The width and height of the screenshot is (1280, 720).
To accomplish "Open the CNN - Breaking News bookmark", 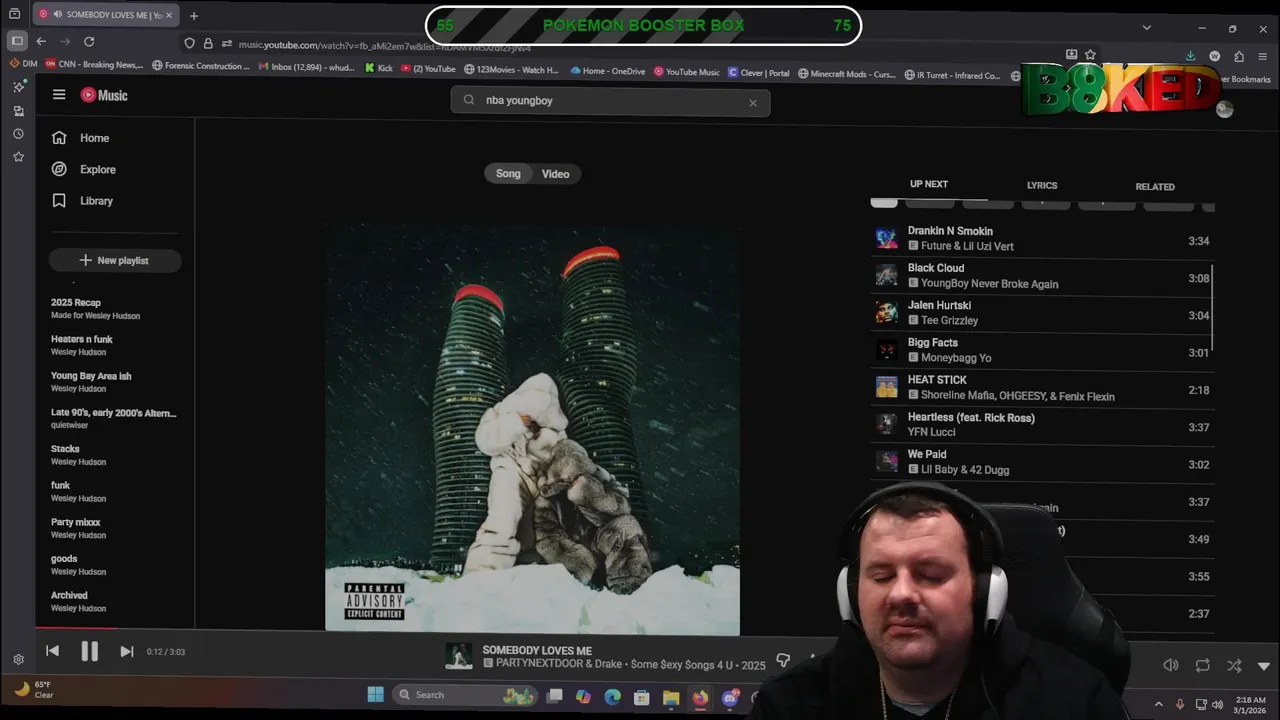I will click(x=95, y=65).
